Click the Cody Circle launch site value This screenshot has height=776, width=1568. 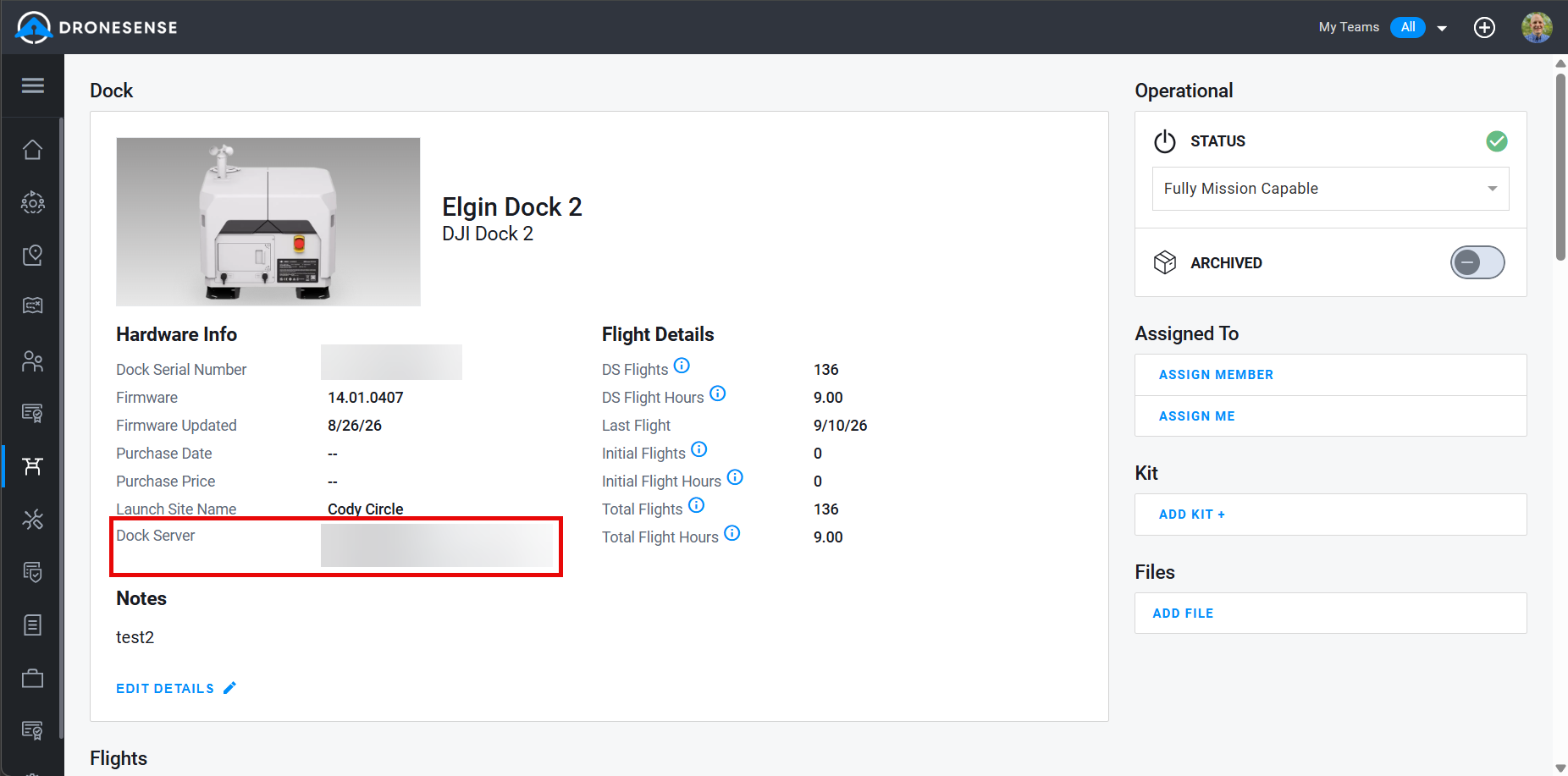[366, 509]
